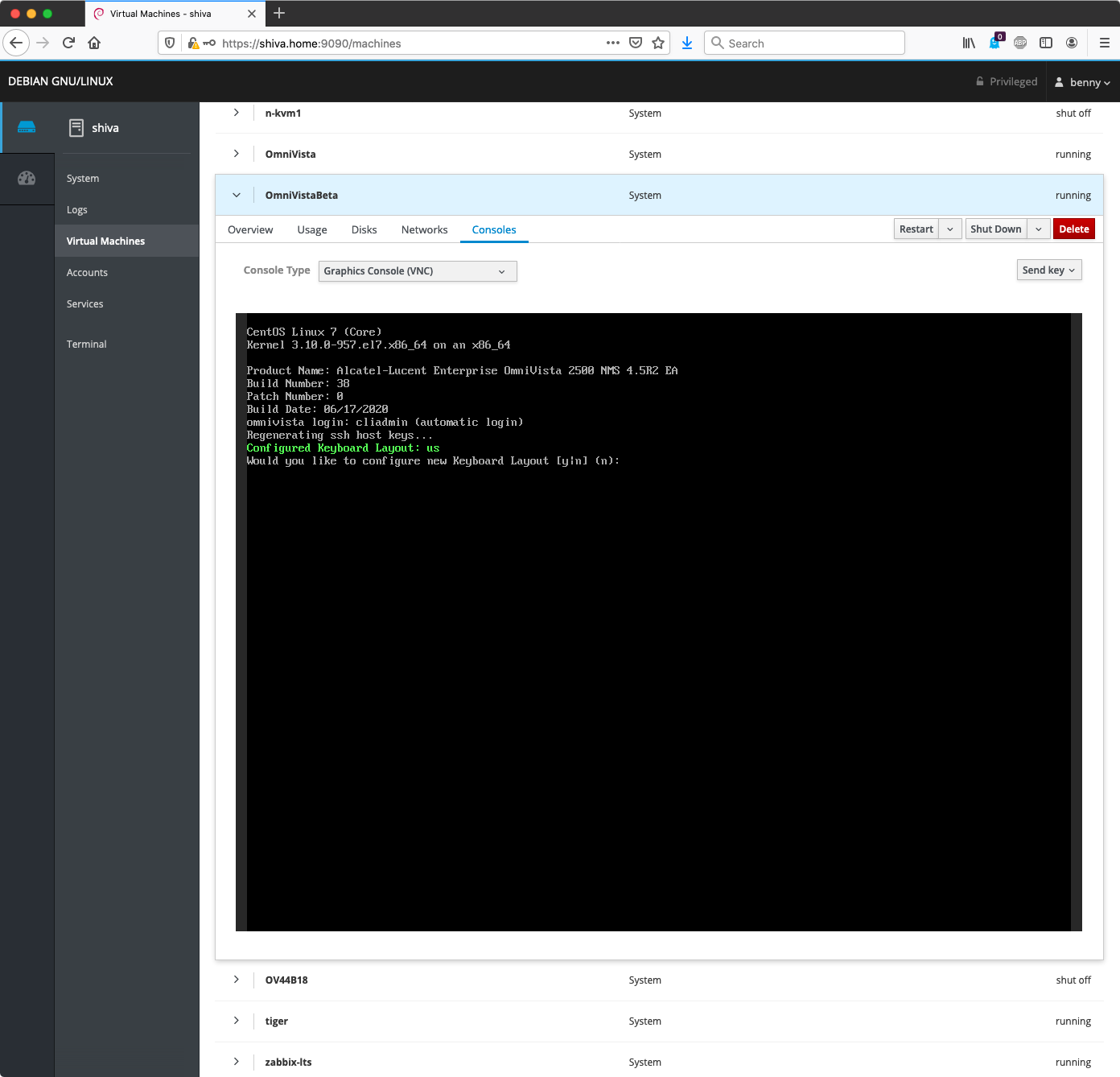Open Services in the sidebar

[x=85, y=304]
